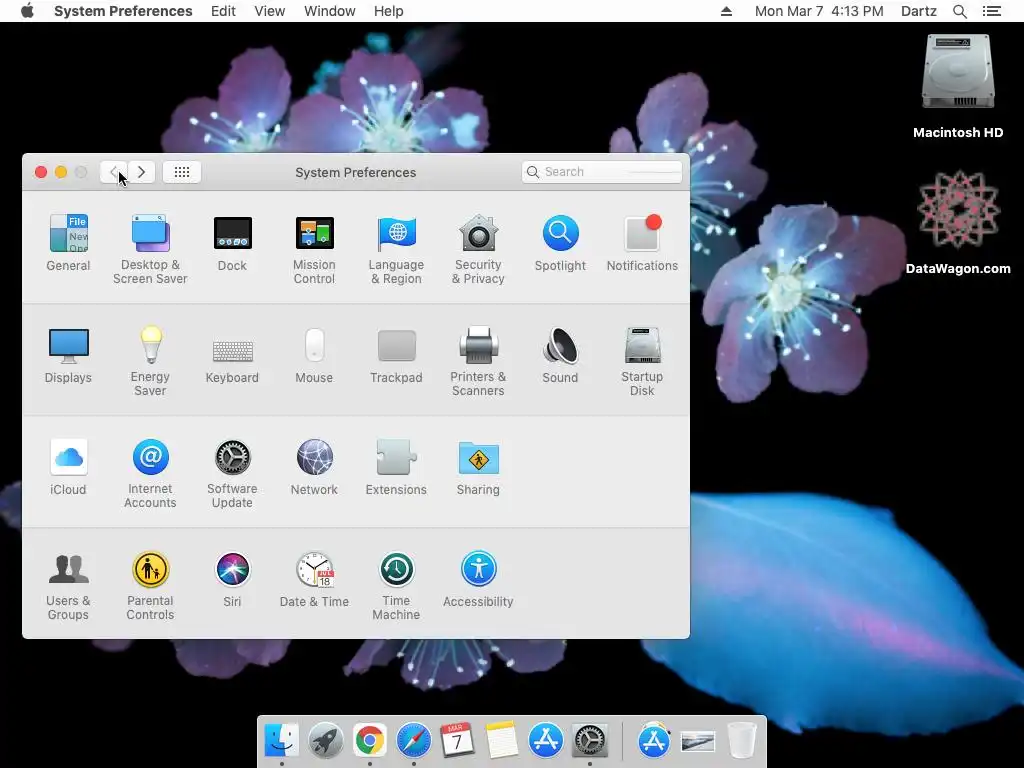Open System Preferences gear in Dock
1024x768 pixels.
click(590, 740)
